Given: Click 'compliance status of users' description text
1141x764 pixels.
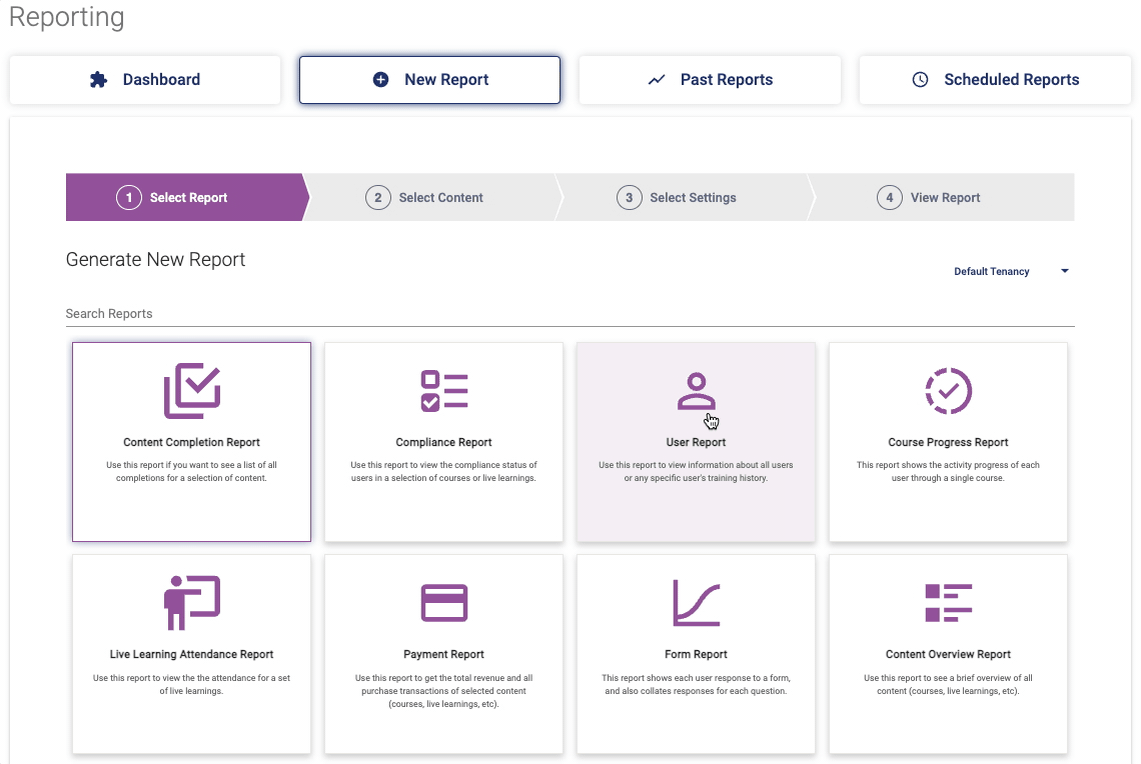Looking at the screenshot, I should point(444,471).
